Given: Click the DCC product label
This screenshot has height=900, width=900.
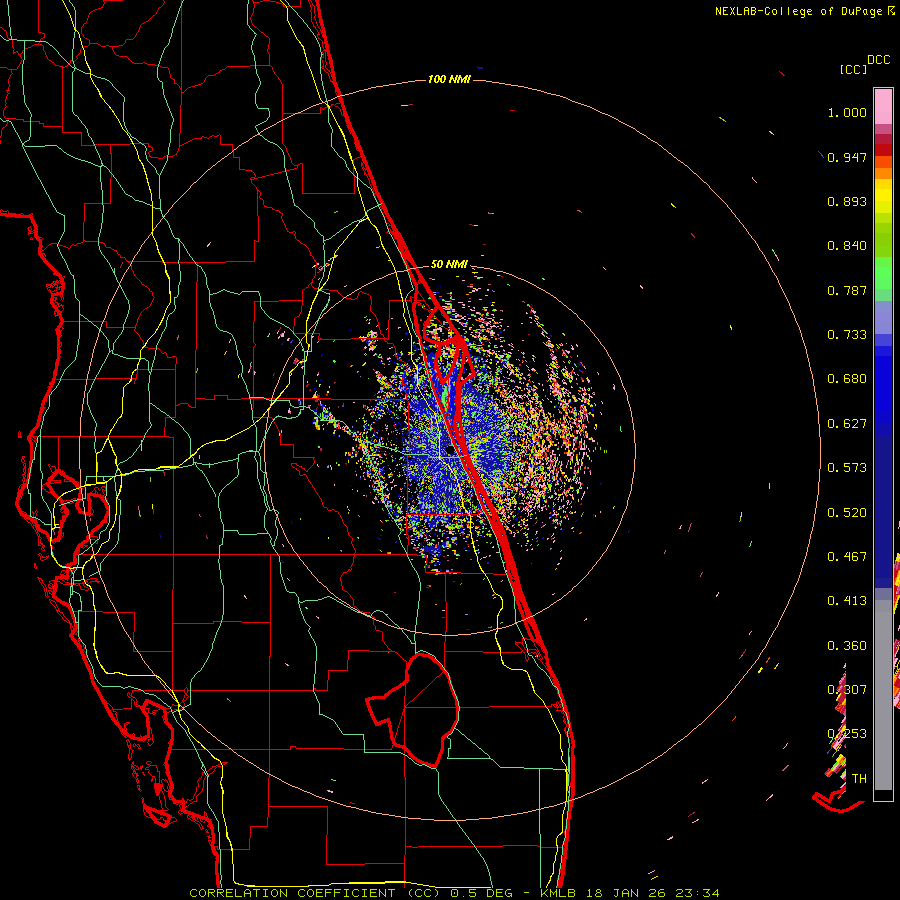Looking at the screenshot, I should coord(878,60).
